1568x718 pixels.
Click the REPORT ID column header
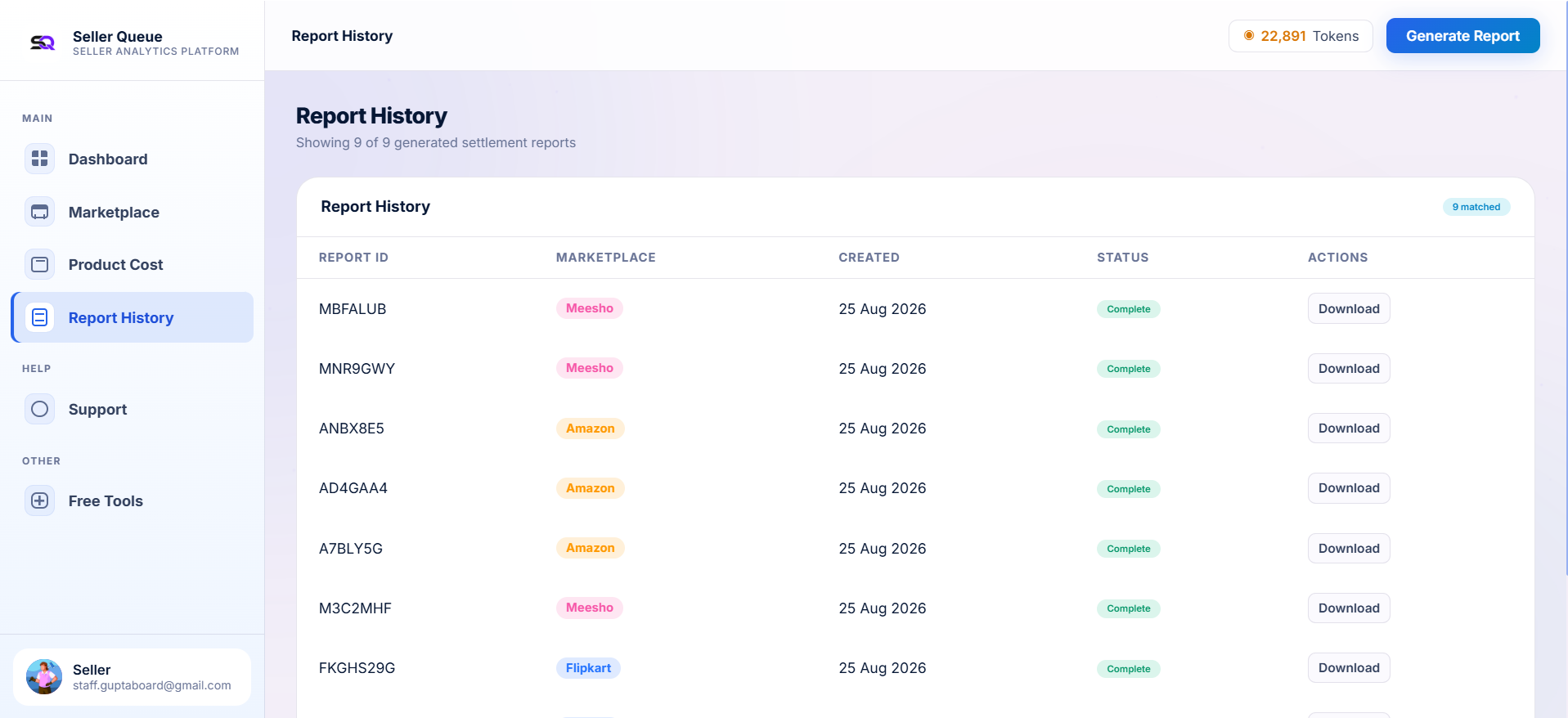(x=353, y=258)
